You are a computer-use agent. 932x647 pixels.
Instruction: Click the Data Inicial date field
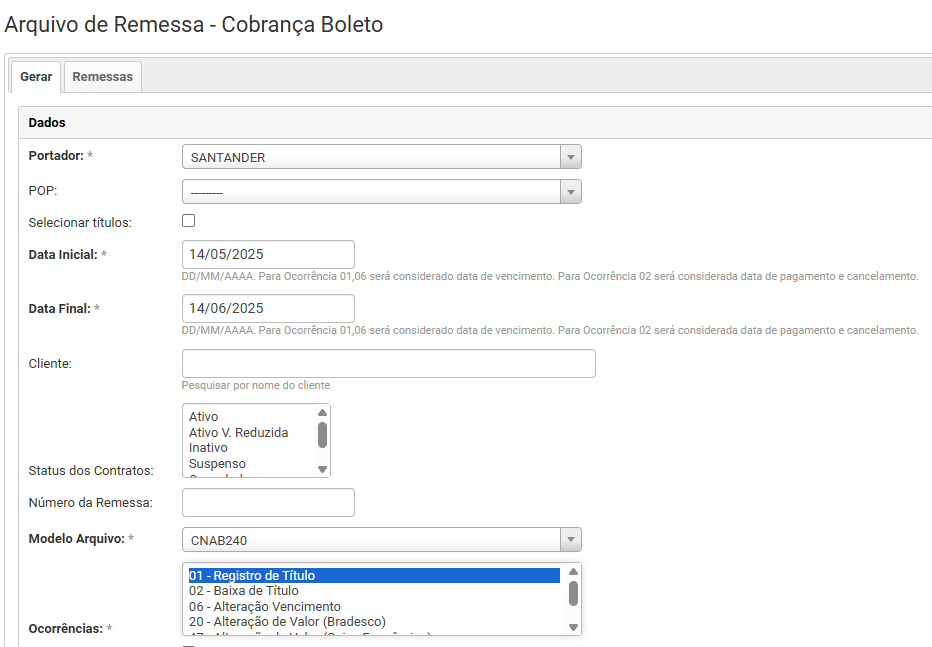click(x=268, y=254)
